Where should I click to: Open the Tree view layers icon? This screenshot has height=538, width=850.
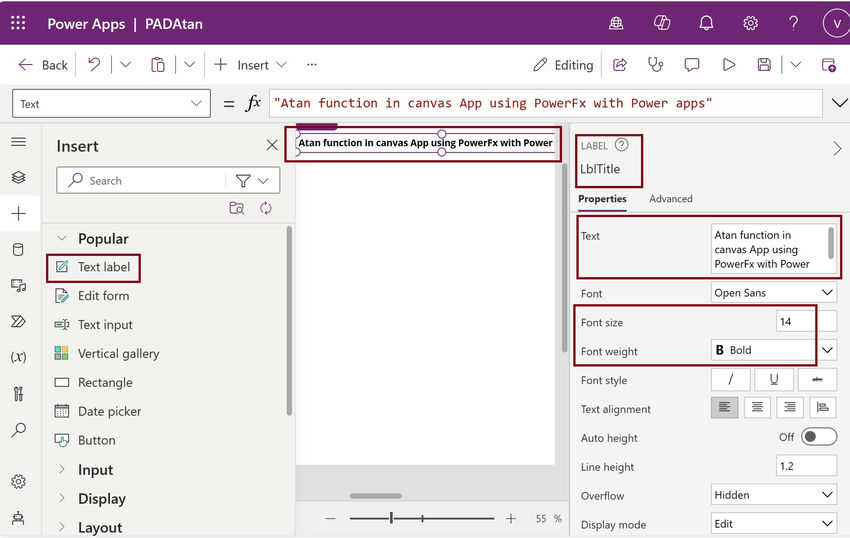click(x=18, y=177)
